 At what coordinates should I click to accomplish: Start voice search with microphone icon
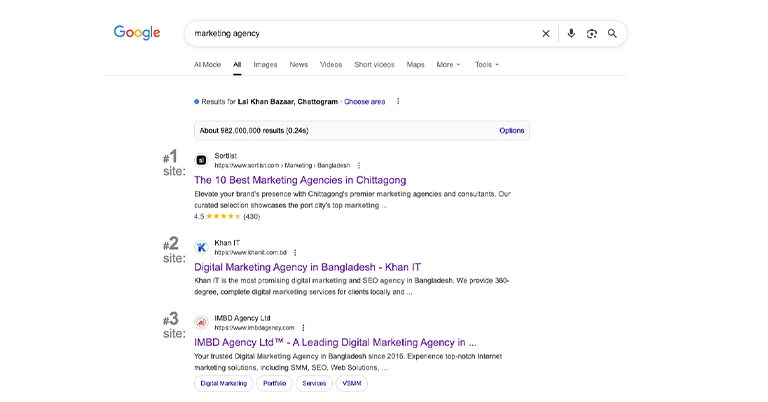pos(571,33)
